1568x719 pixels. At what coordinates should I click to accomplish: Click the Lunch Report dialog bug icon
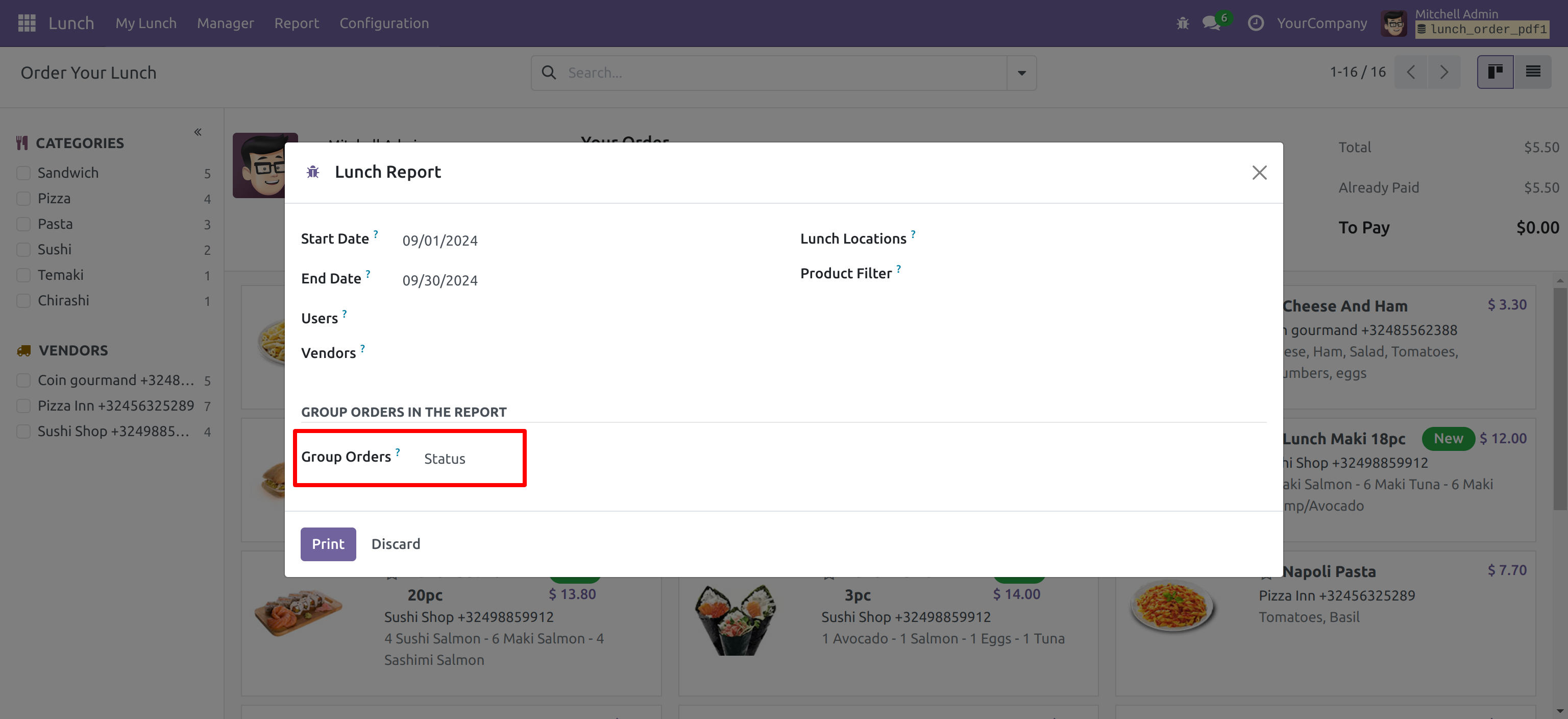(313, 172)
